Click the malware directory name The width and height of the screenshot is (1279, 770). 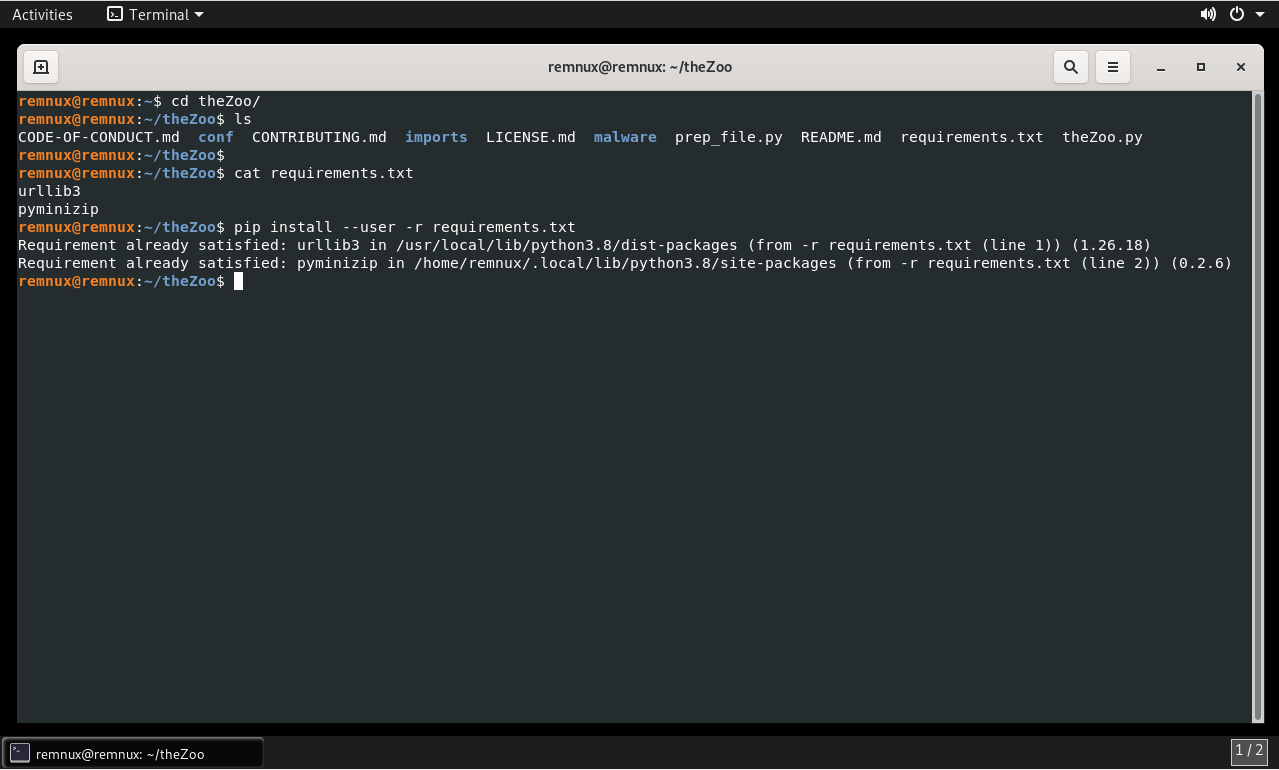625,137
